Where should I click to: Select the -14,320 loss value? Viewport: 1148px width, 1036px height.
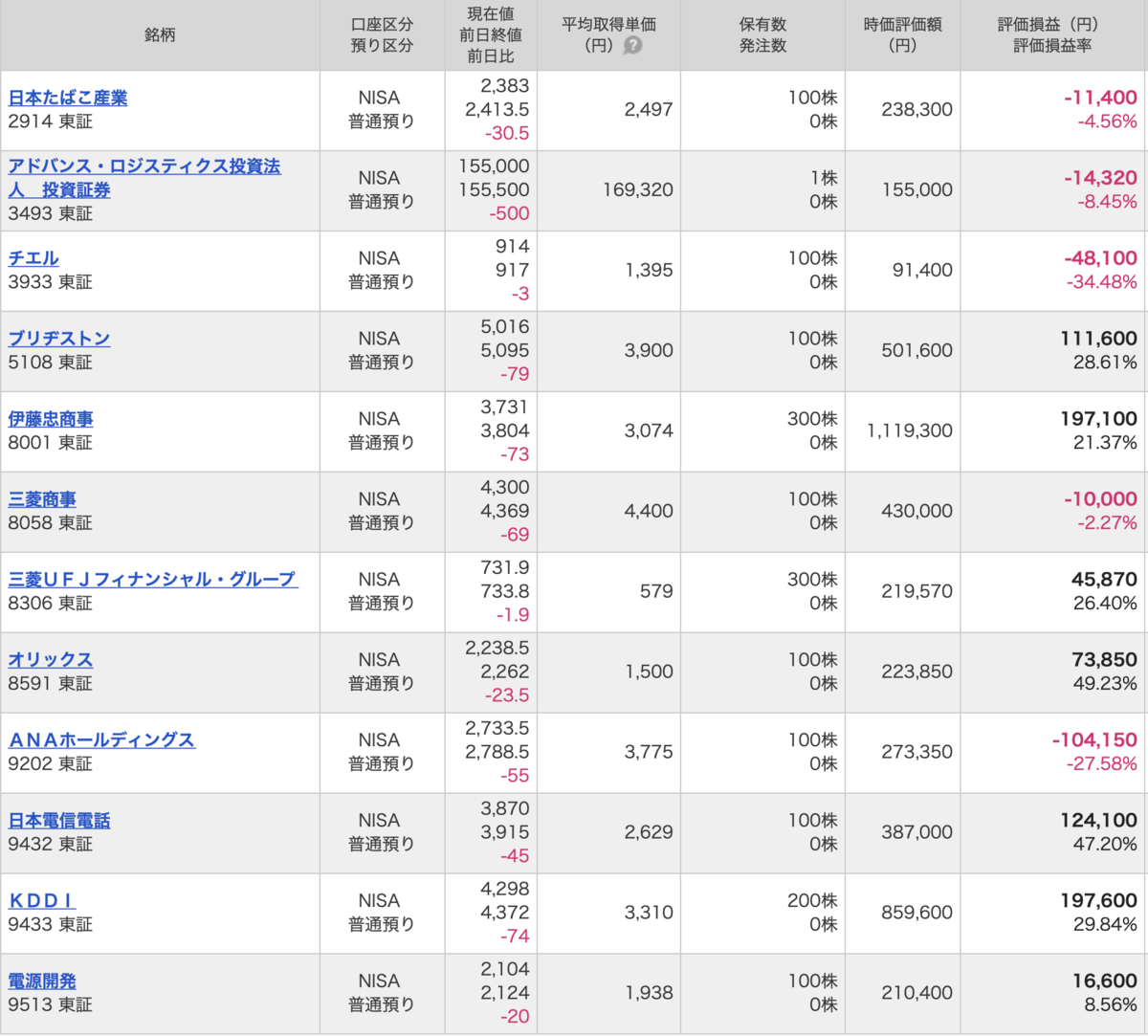(x=1100, y=178)
